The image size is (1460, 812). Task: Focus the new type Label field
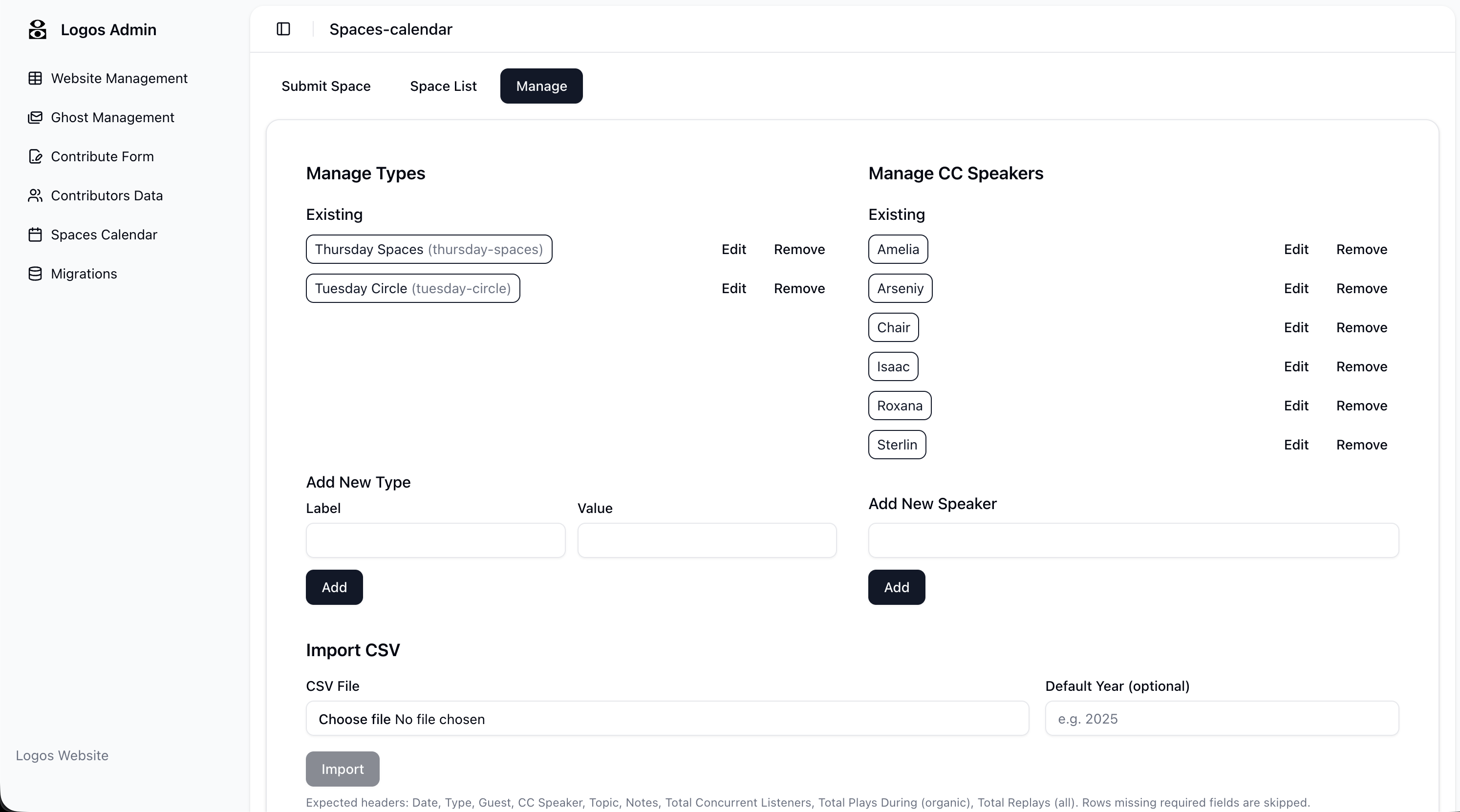click(x=435, y=540)
